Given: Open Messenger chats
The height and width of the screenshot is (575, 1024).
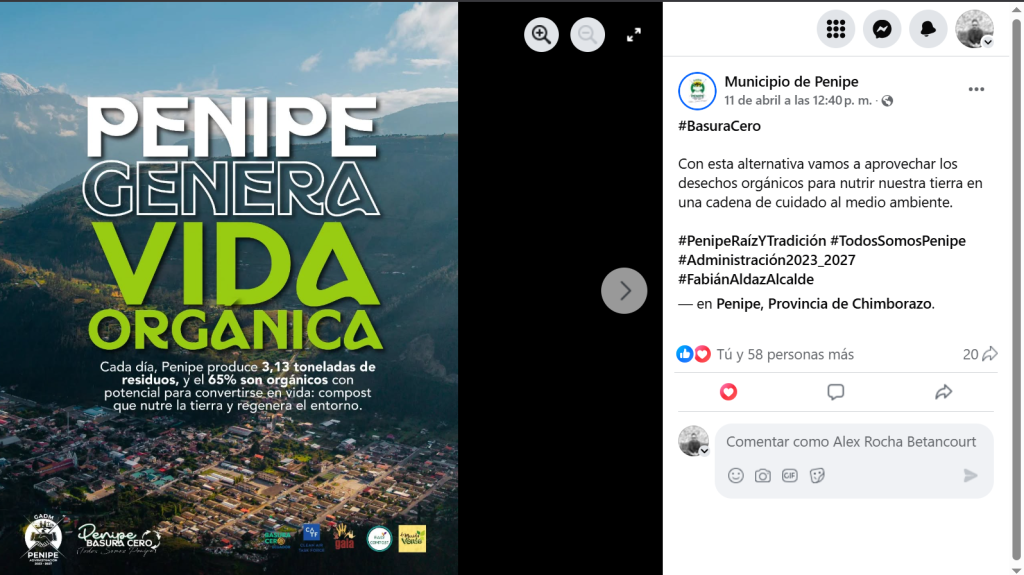Looking at the screenshot, I should [x=882, y=29].
